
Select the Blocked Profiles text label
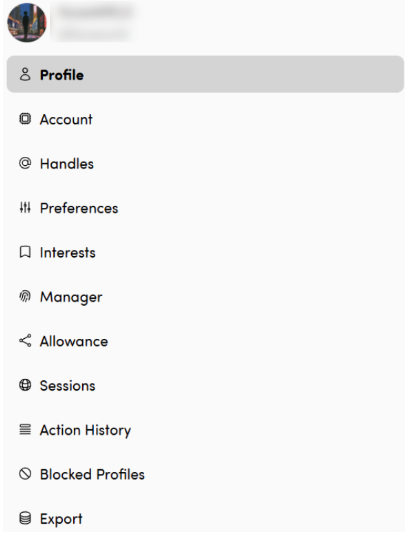[92, 474]
